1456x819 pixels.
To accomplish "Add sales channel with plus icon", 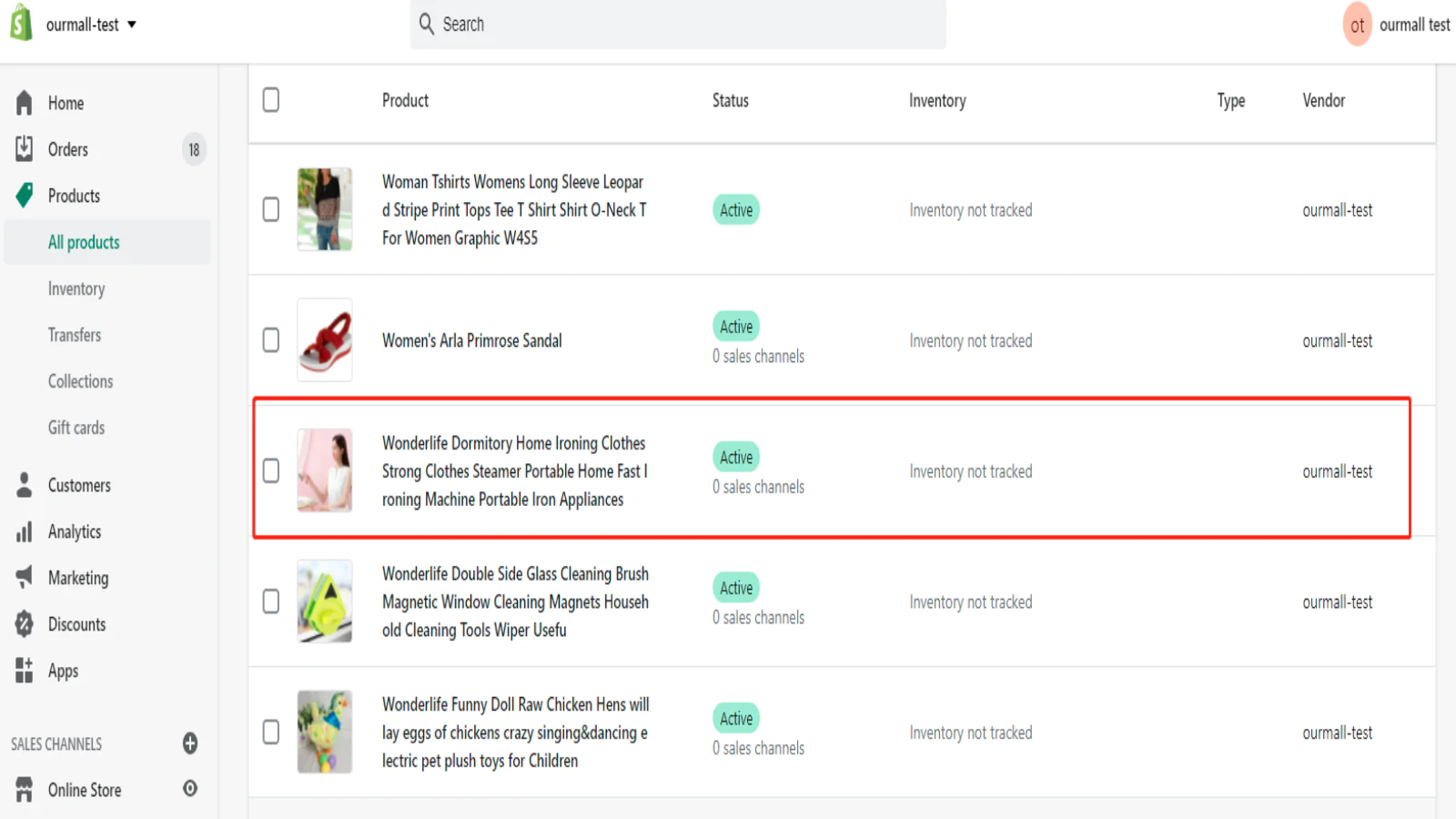I will (x=190, y=743).
